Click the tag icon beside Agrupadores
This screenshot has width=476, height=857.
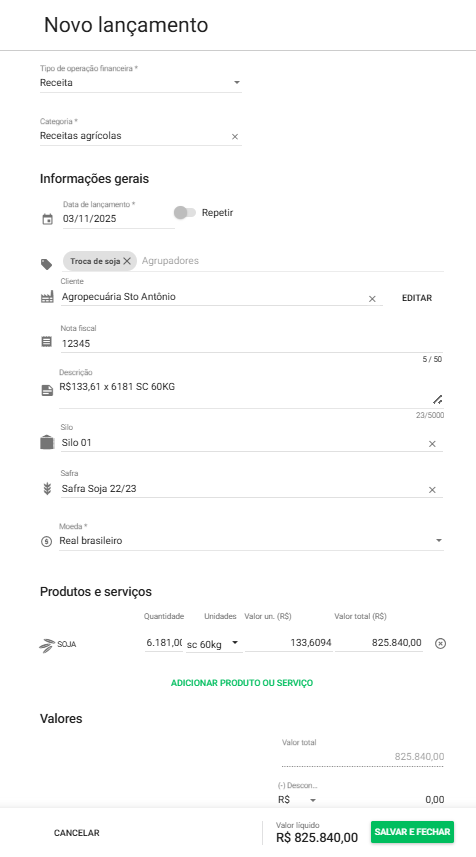coord(47,265)
